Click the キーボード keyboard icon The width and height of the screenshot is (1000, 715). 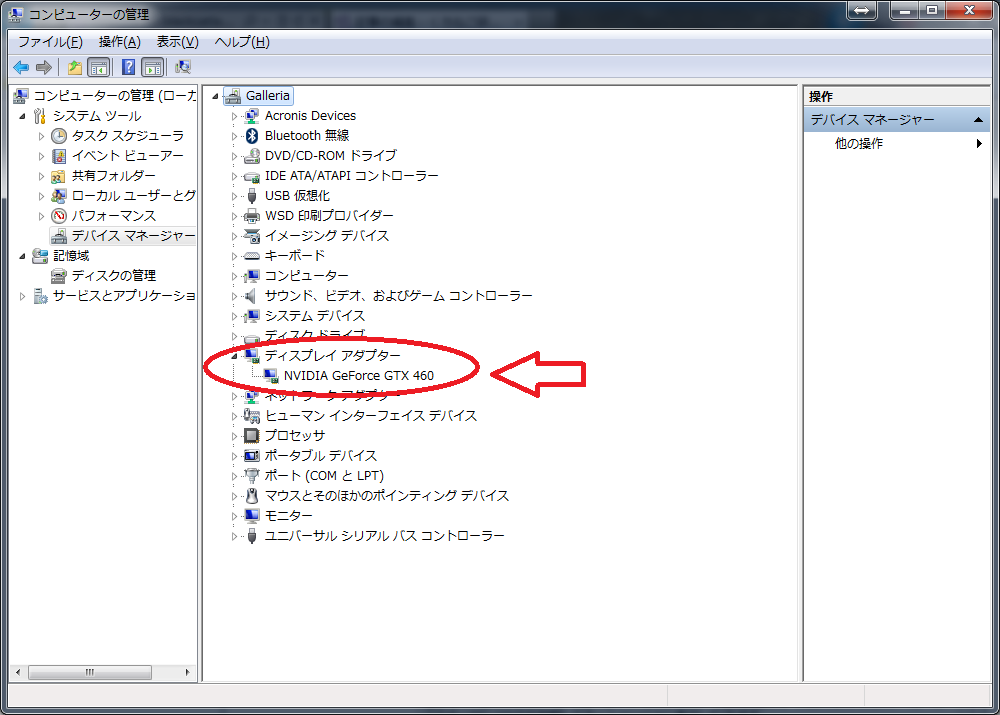[252, 256]
